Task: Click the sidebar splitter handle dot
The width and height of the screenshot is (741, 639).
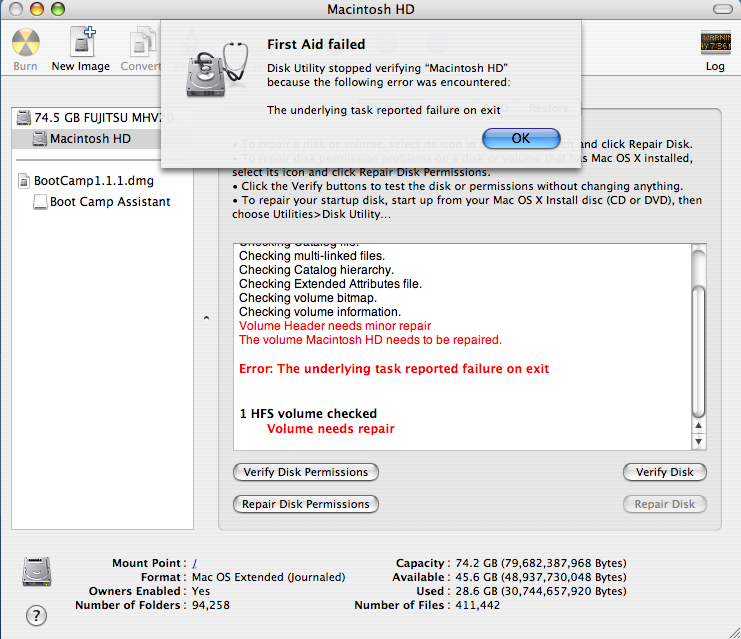Action: click(x=206, y=318)
